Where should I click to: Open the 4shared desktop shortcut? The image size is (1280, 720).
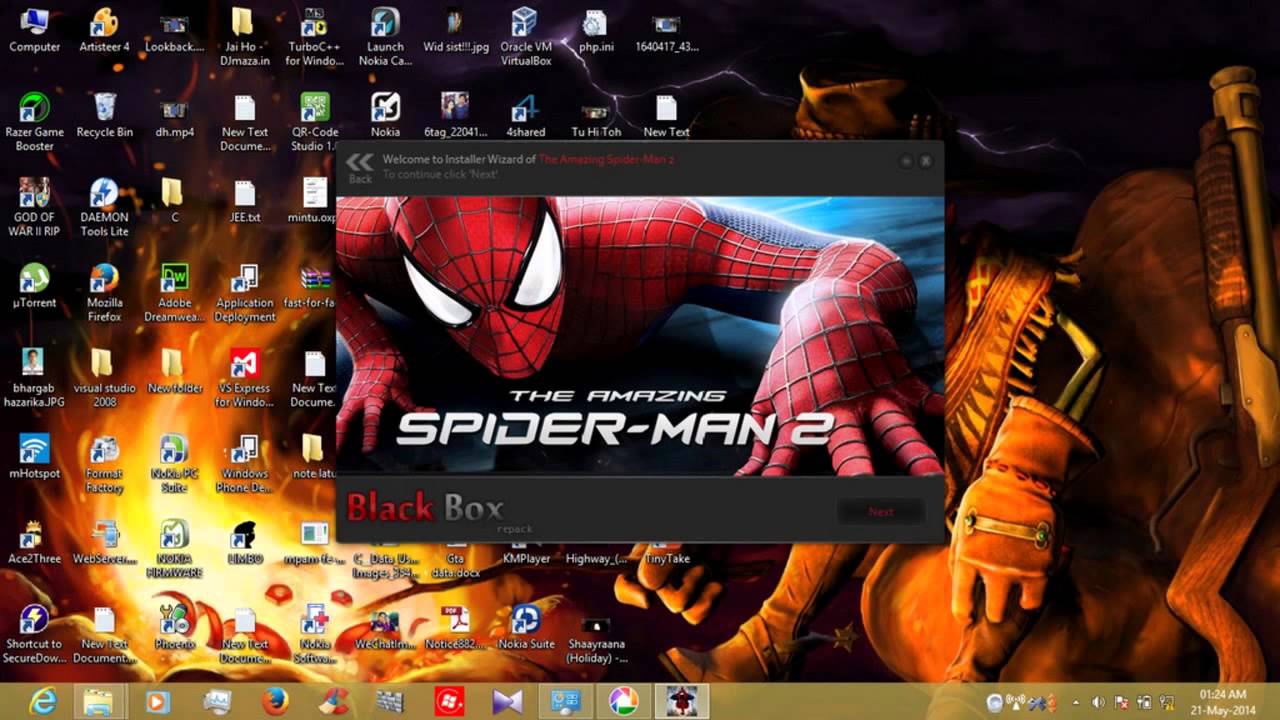point(525,115)
